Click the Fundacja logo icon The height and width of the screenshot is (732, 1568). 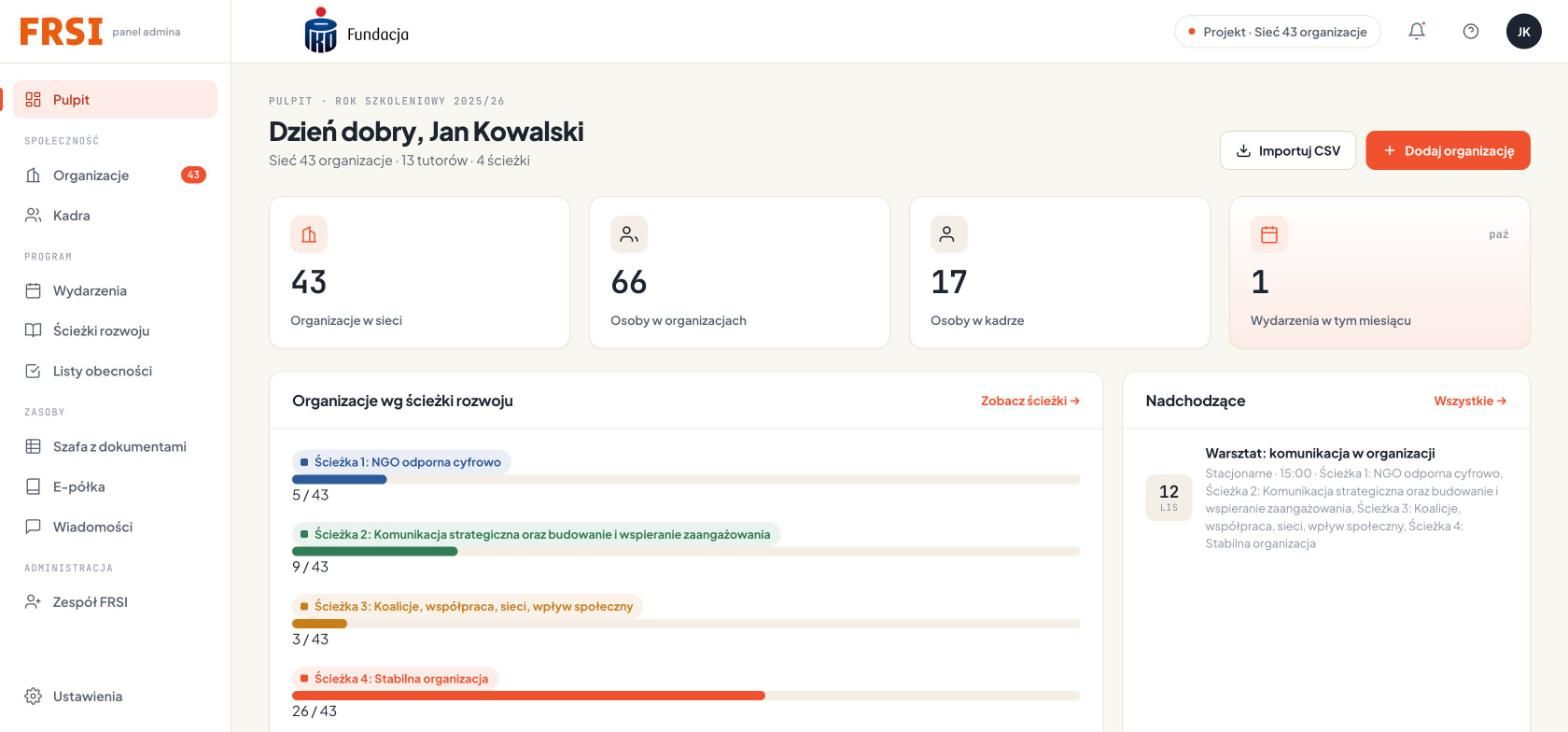(321, 30)
